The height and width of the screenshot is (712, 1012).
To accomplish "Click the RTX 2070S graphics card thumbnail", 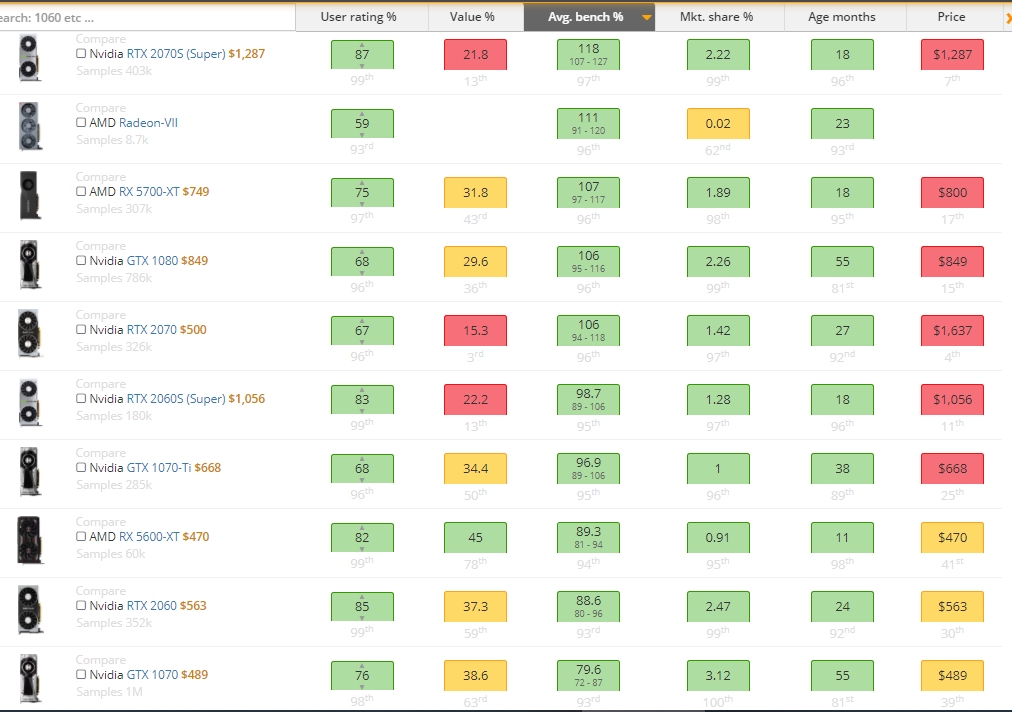I will click(x=30, y=59).
